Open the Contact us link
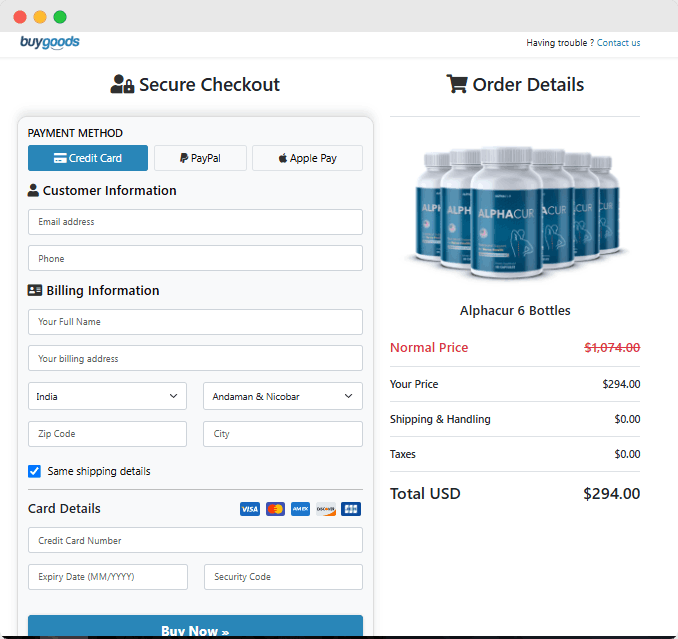 point(618,43)
